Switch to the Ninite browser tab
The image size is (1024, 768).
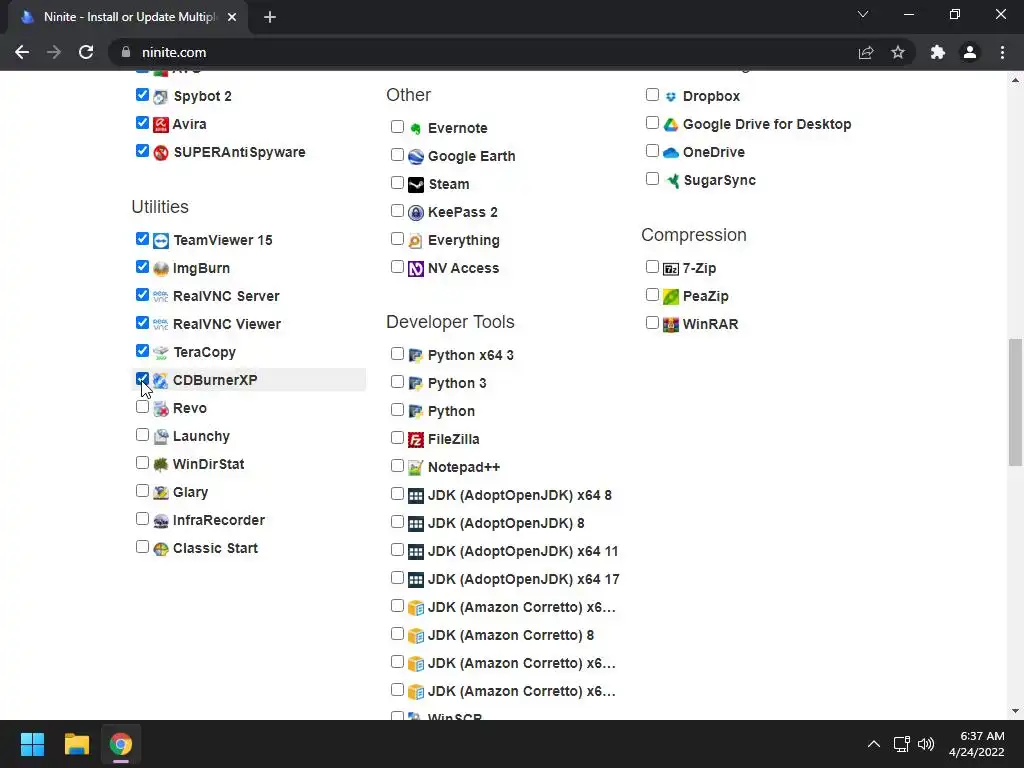click(128, 17)
